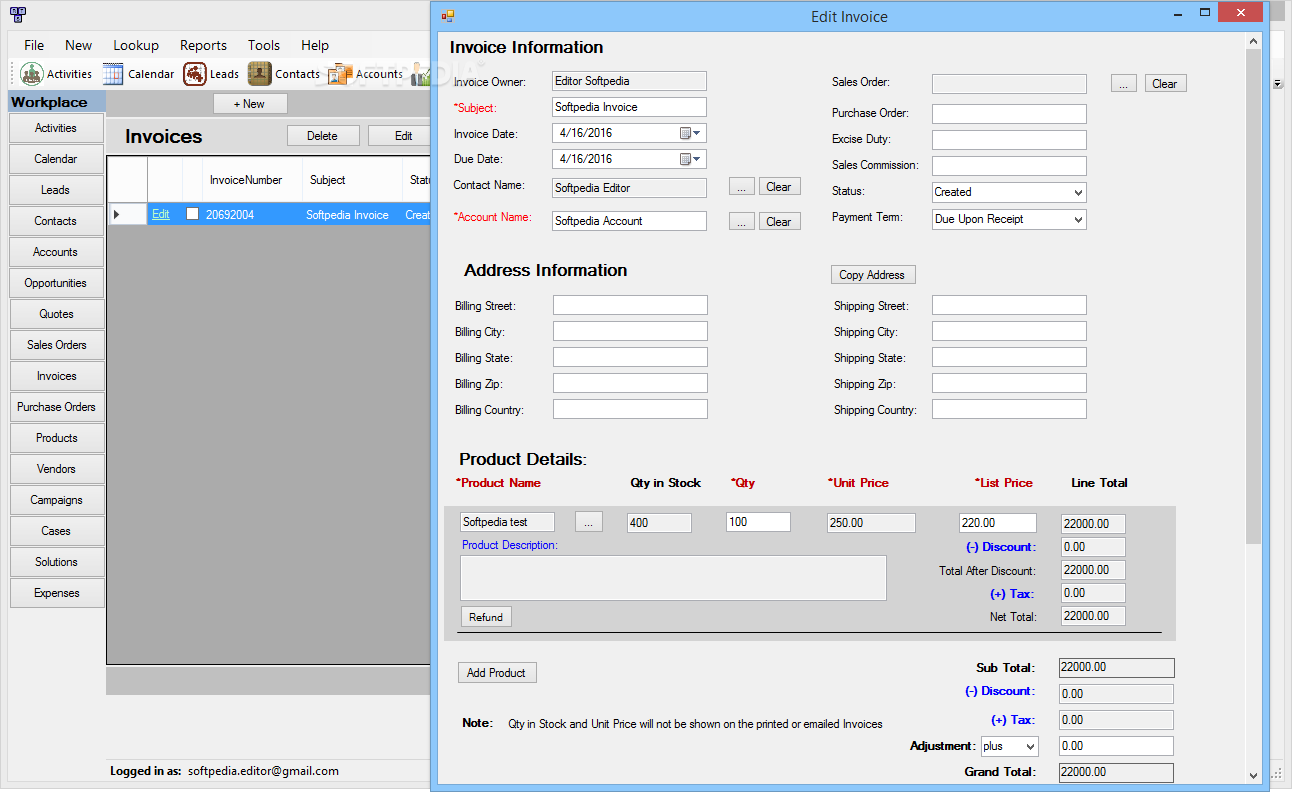
Task: Click the Shipping City input field
Action: coord(1009,331)
